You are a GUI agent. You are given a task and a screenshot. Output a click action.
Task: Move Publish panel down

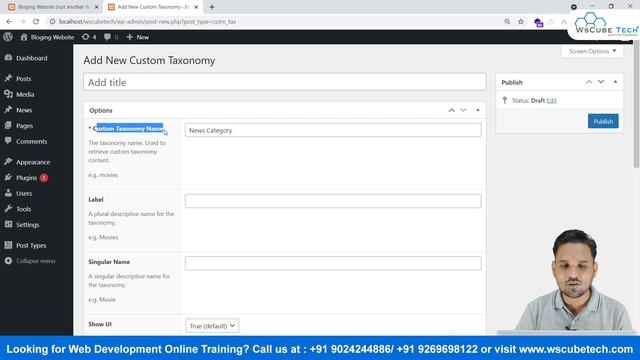(601, 82)
